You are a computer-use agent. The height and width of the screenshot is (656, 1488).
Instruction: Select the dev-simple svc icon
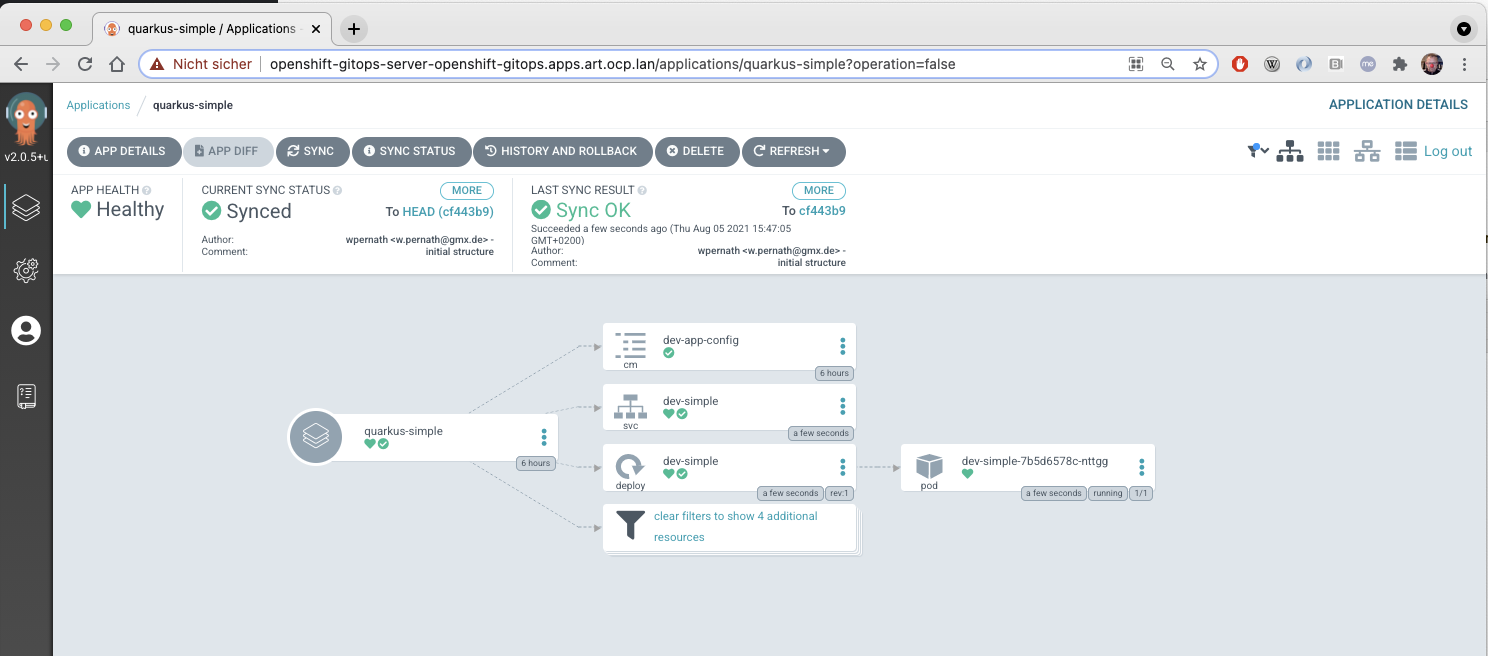click(630, 406)
